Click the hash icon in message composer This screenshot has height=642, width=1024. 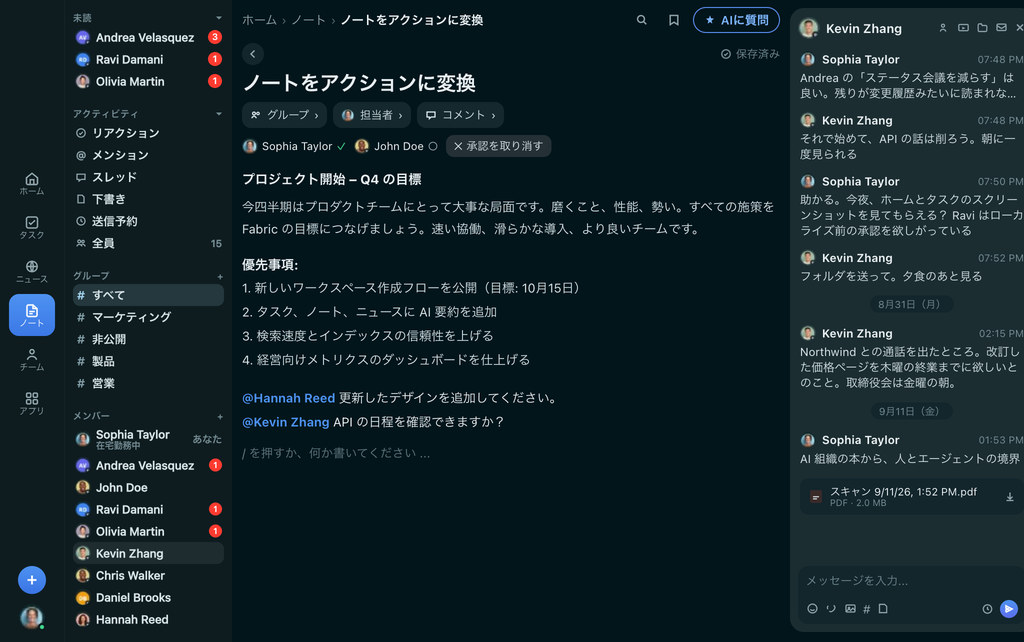tap(867, 609)
